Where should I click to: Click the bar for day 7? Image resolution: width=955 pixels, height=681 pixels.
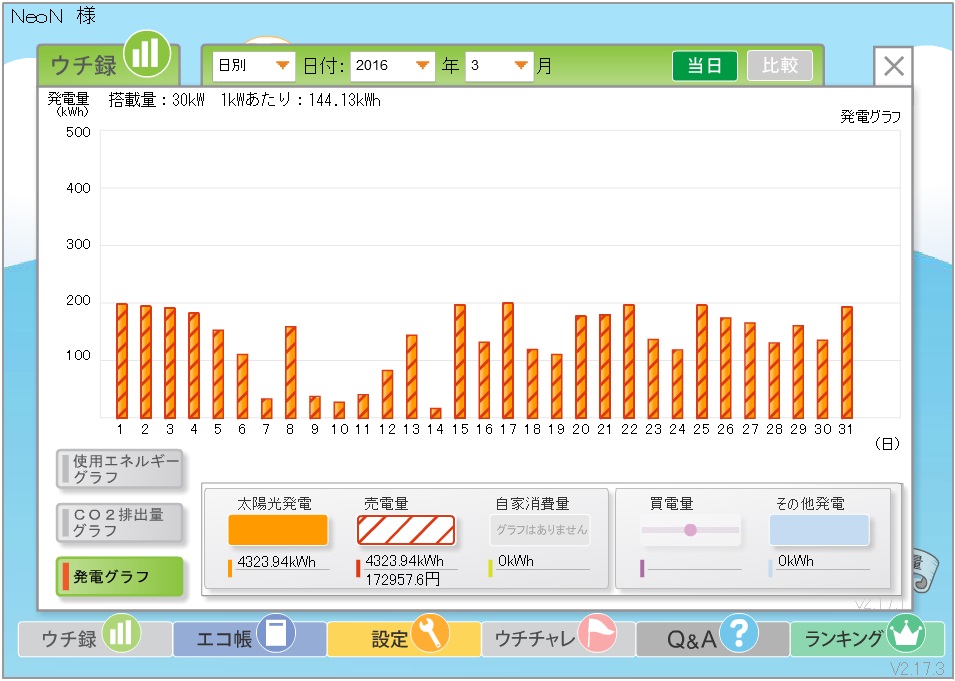(x=267, y=408)
